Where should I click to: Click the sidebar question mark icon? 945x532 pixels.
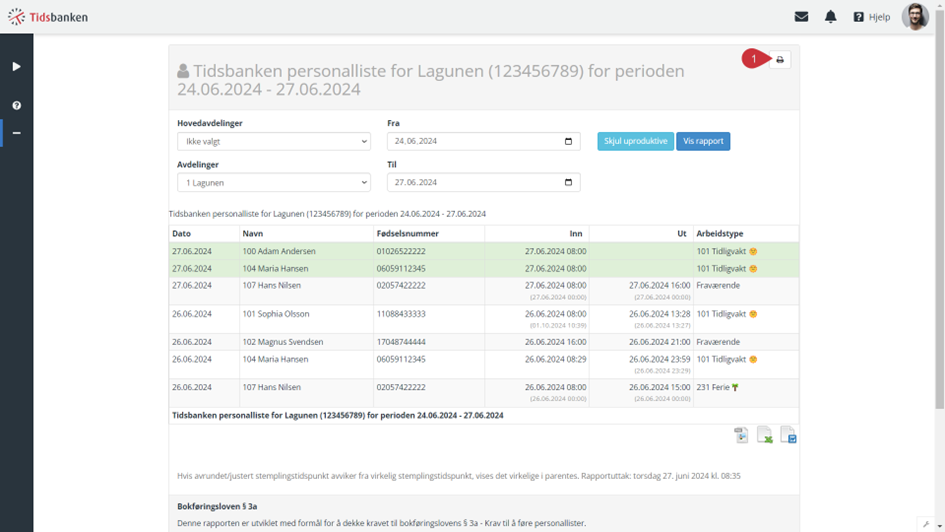[16, 105]
